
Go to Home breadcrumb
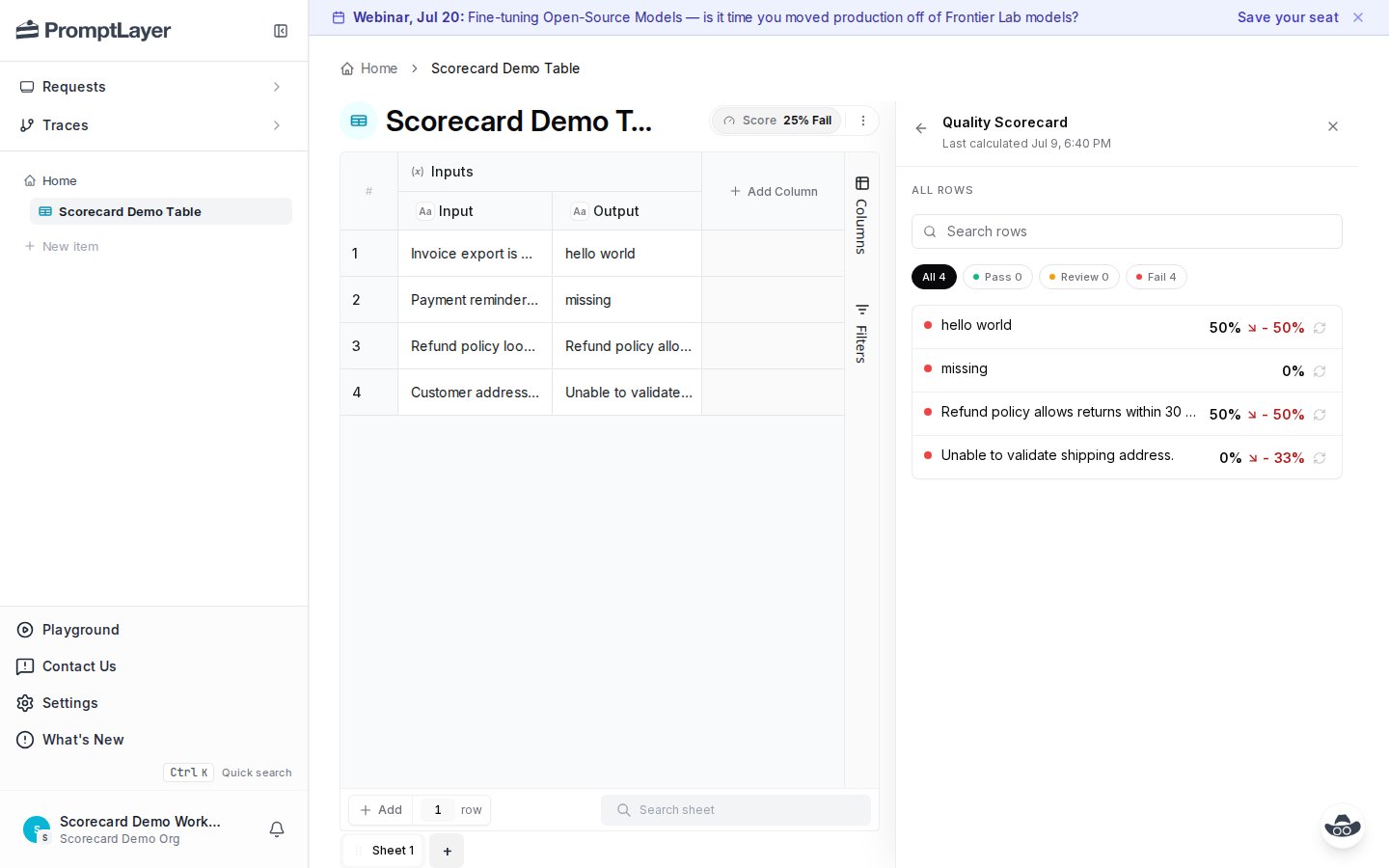pos(369,68)
